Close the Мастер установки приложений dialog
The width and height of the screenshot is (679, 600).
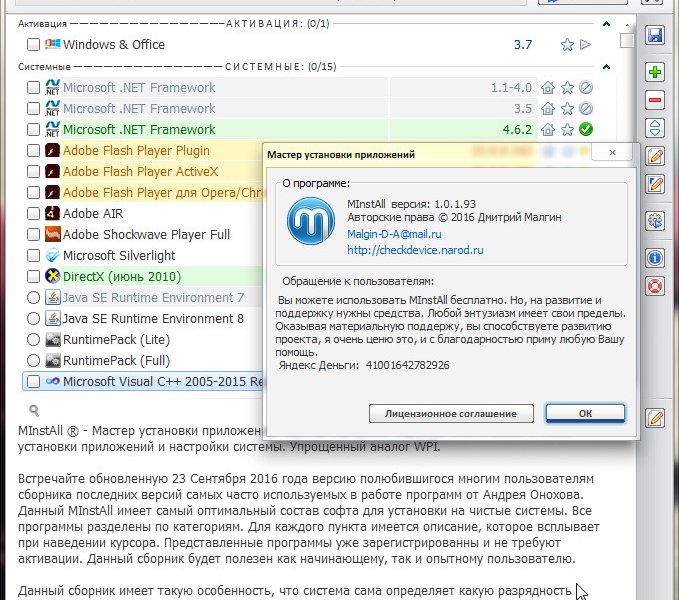[612, 152]
